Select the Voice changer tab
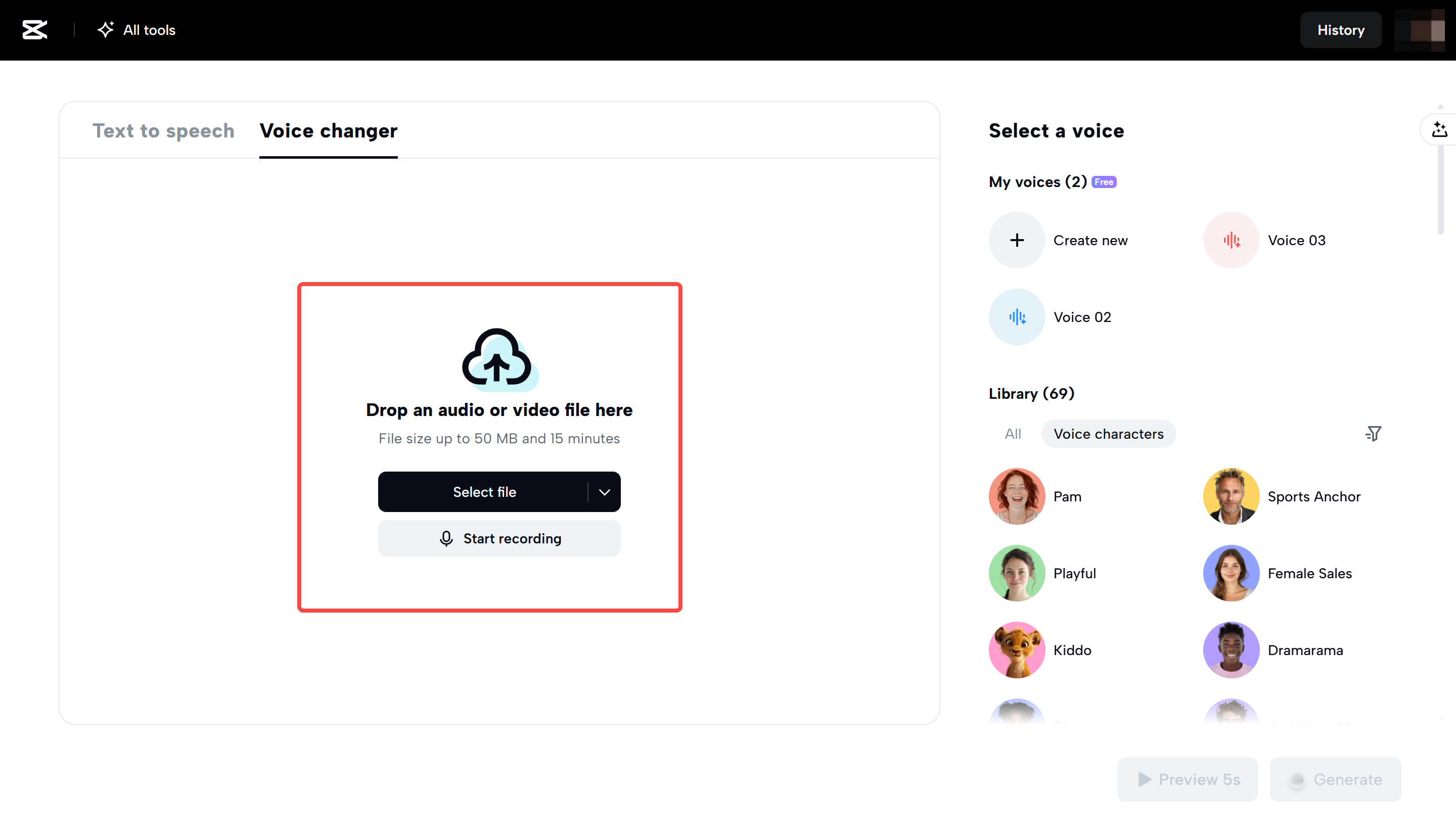The width and height of the screenshot is (1456, 834). click(328, 130)
